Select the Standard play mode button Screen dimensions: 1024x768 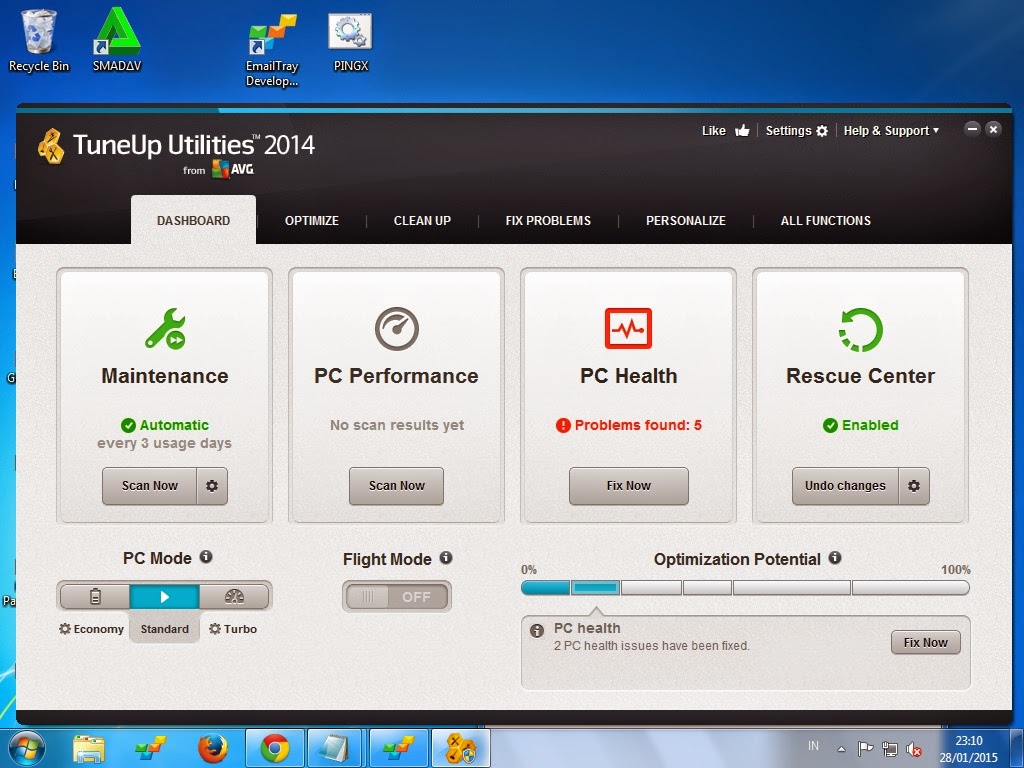[x=165, y=596]
